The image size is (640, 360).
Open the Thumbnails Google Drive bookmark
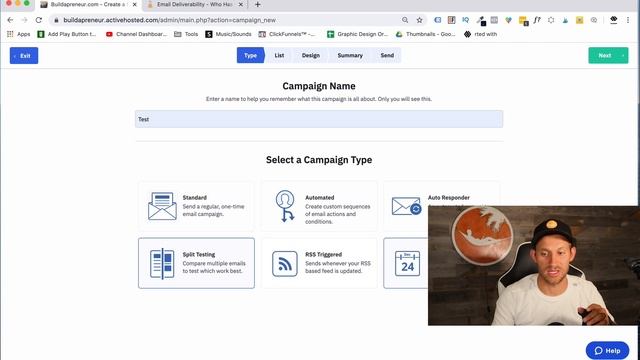425,34
